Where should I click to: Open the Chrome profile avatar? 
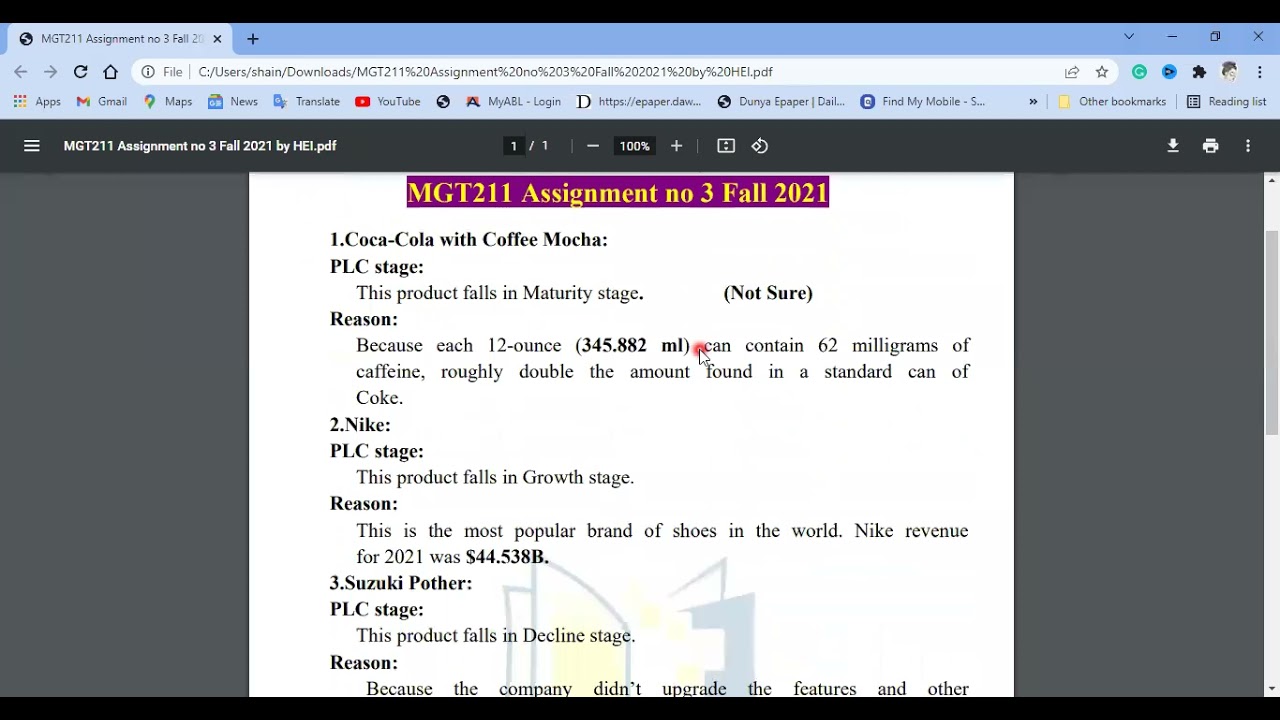click(1229, 72)
